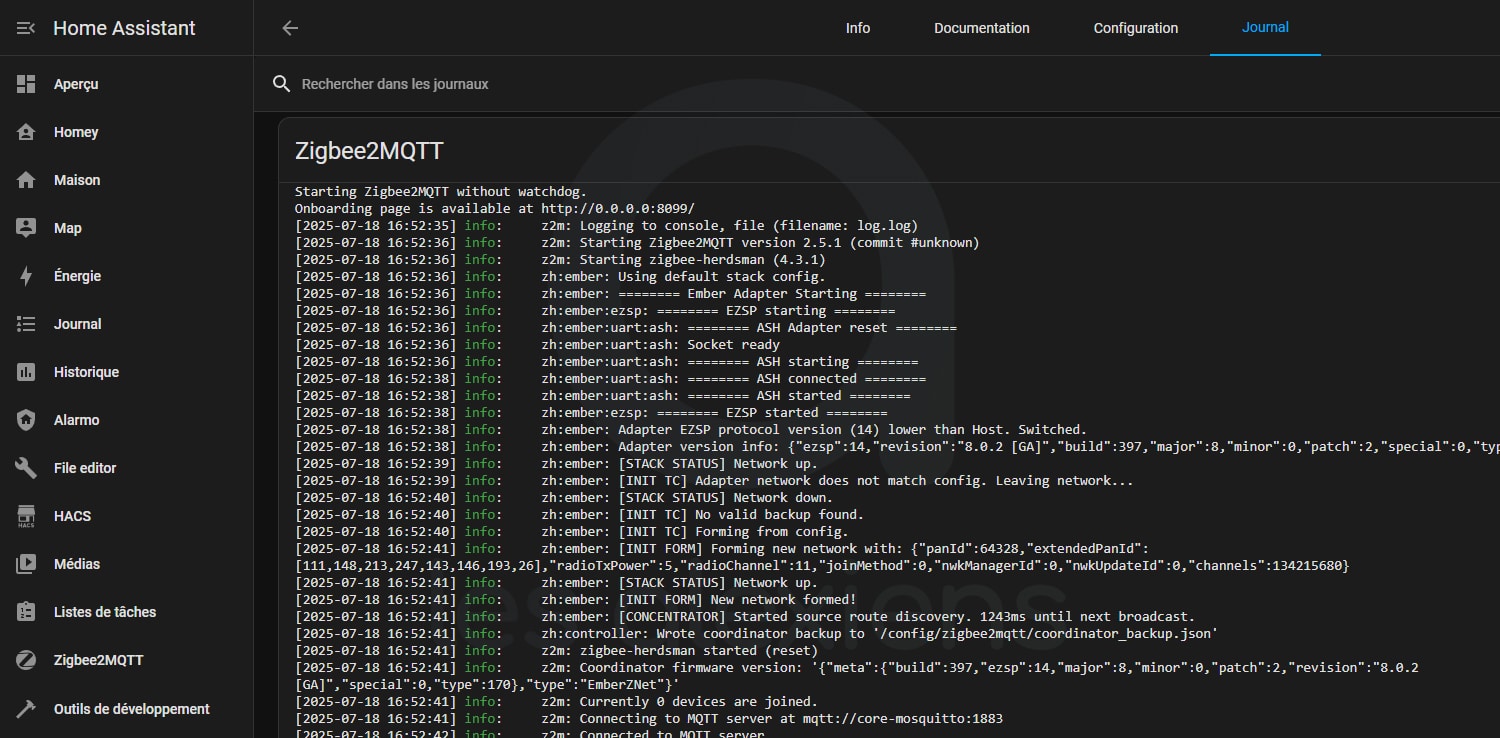Click the Aperçu dashboard icon
The image size is (1500, 738).
pyautogui.click(x=26, y=84)
